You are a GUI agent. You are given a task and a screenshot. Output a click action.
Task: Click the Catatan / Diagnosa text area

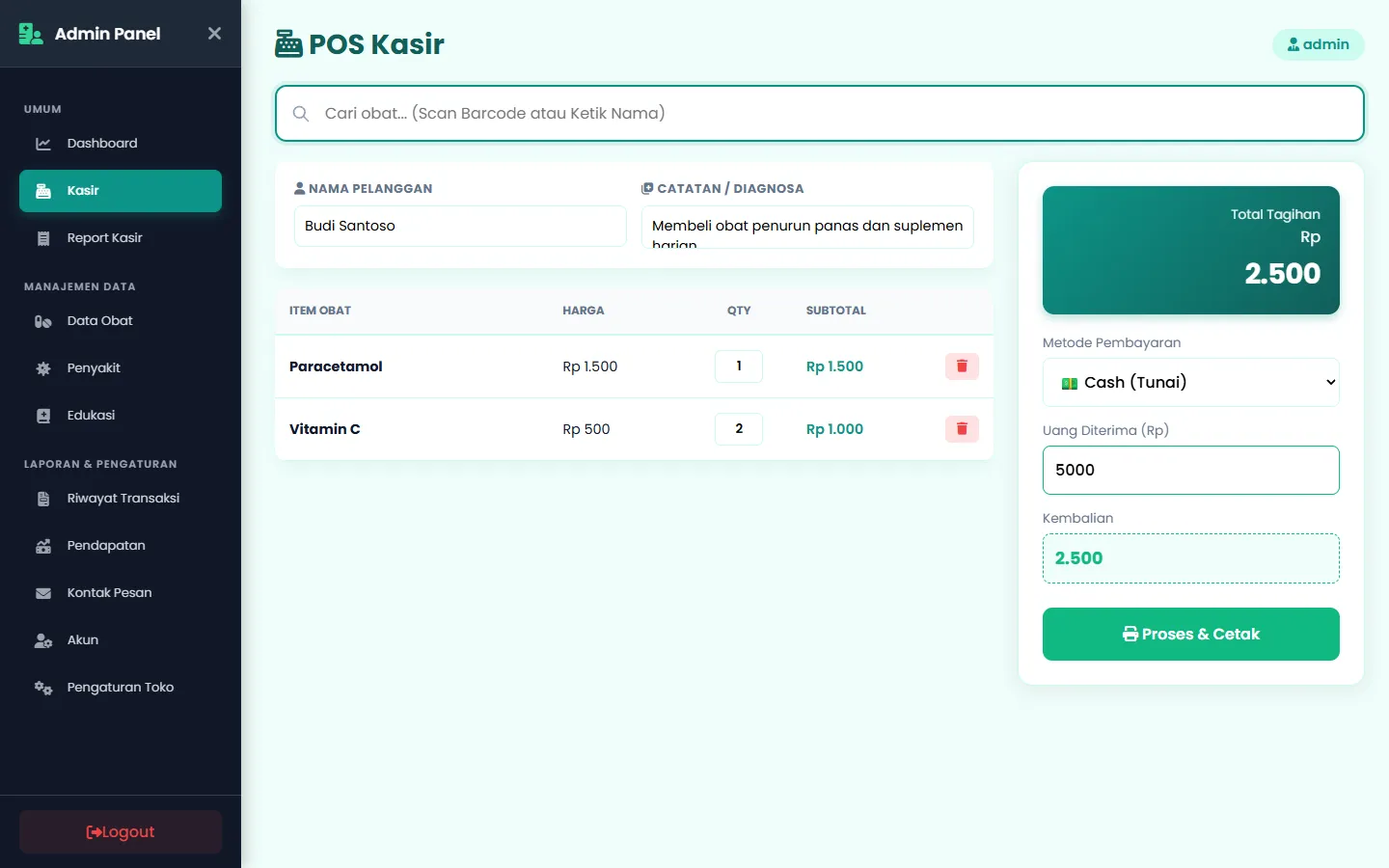click(x=807, y=227)
